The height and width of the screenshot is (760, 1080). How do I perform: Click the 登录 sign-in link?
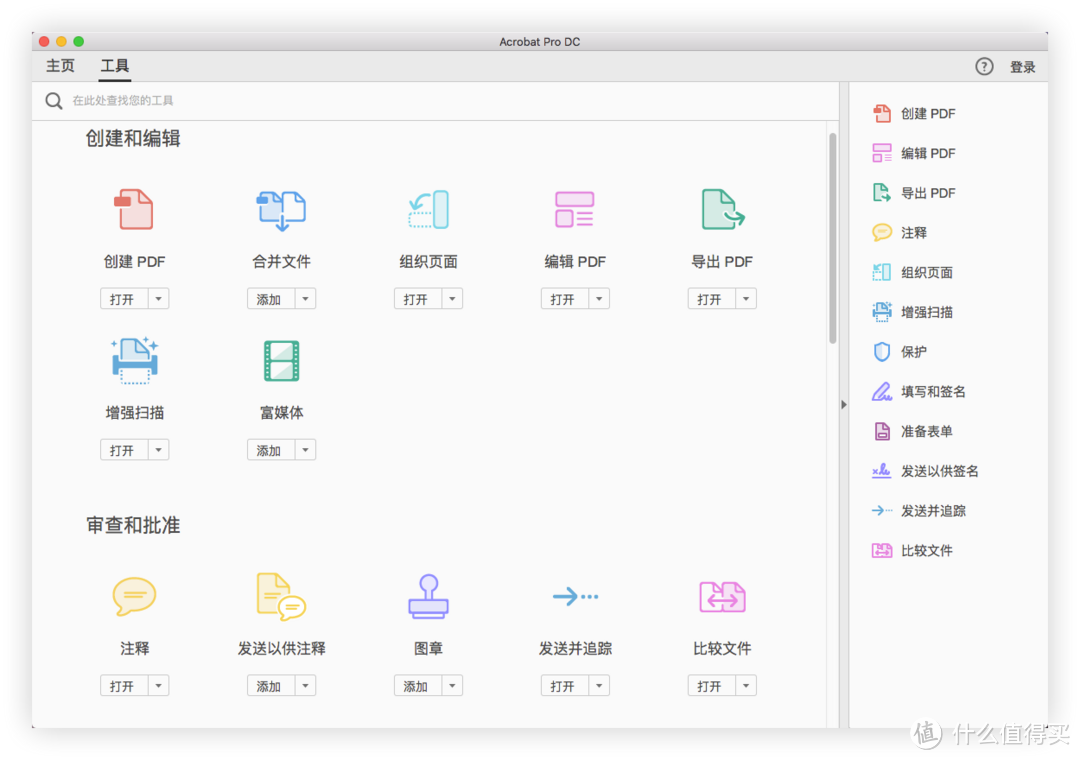pos(1022,67)
